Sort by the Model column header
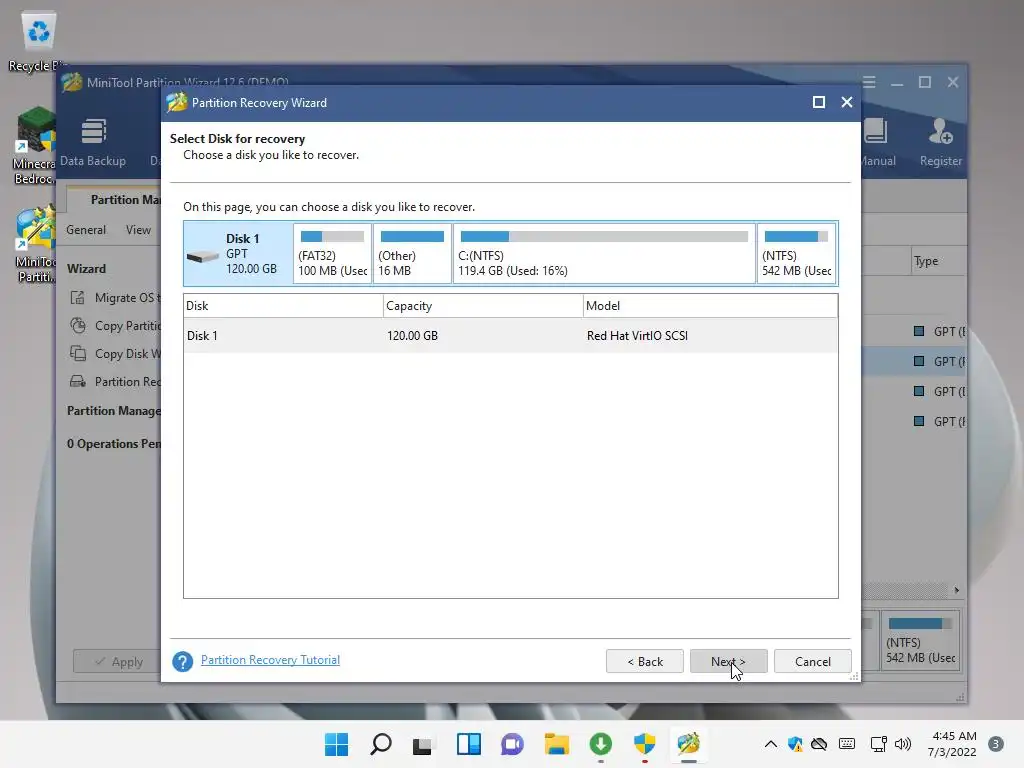The width and height of the screenshot is (1024, 768). [x=711, y=306]
